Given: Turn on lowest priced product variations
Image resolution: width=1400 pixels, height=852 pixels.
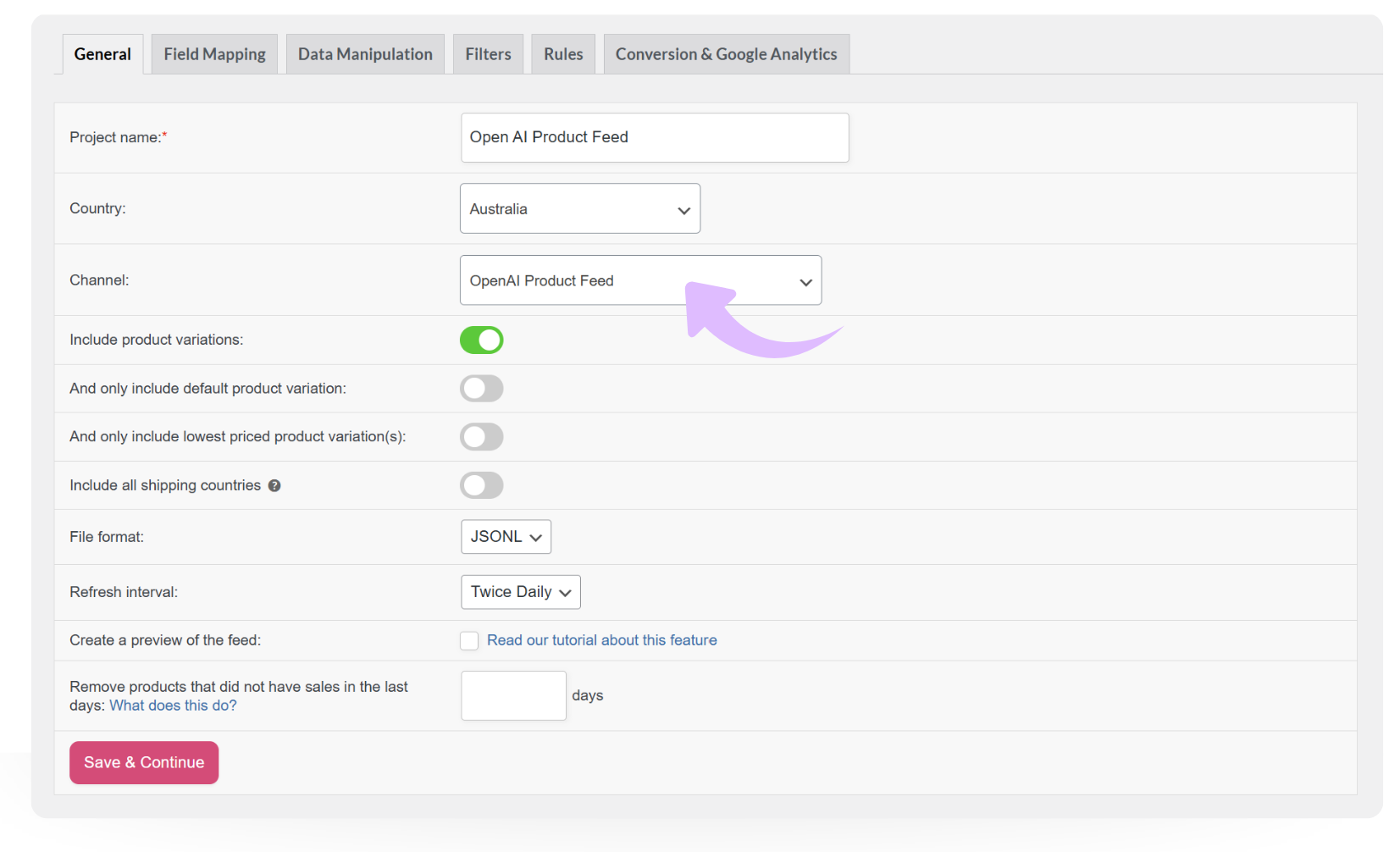Looking at the screenshot, I should [x=481, y=436].
